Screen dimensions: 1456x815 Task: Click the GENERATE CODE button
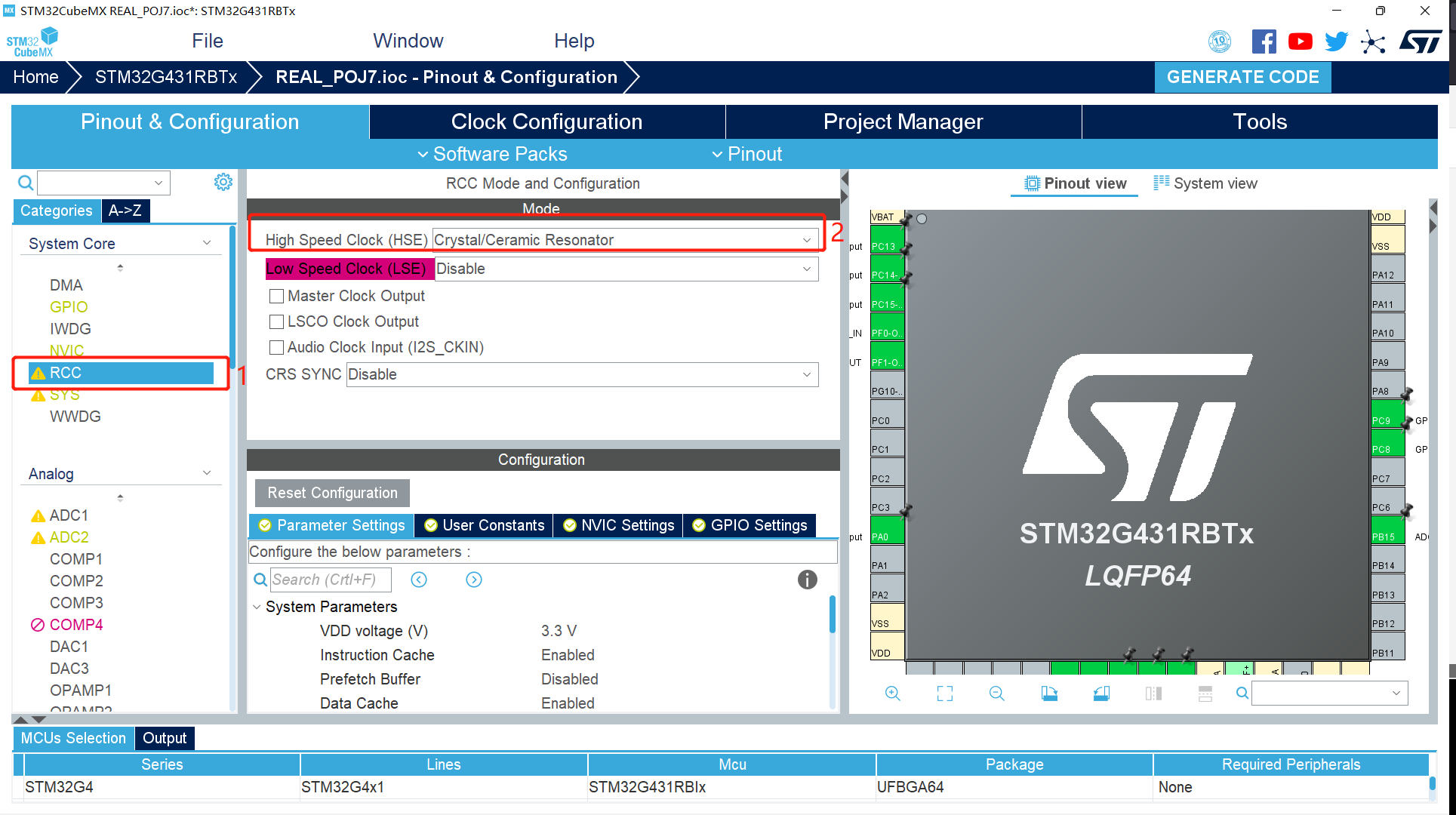pyautogui.click(x=1242, y=77)
